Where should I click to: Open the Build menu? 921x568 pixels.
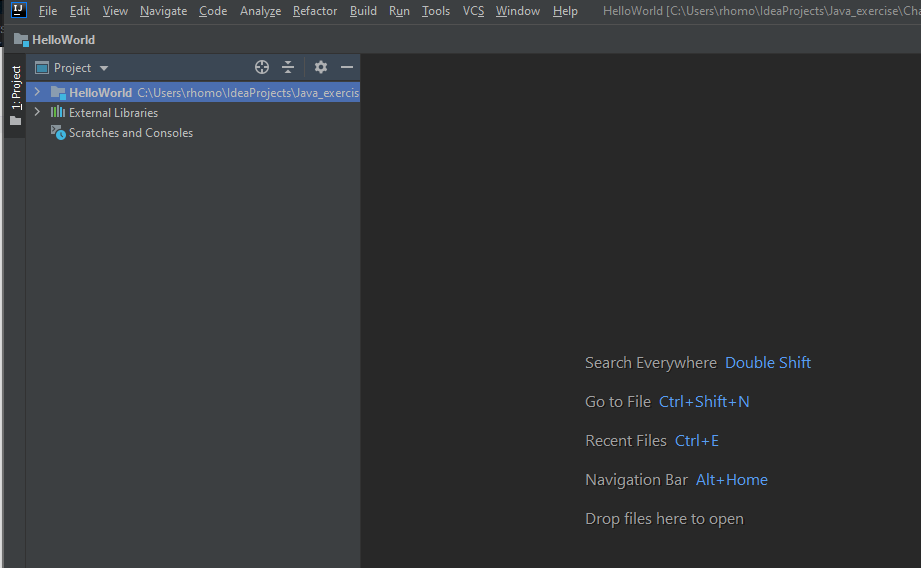(363, 11)
